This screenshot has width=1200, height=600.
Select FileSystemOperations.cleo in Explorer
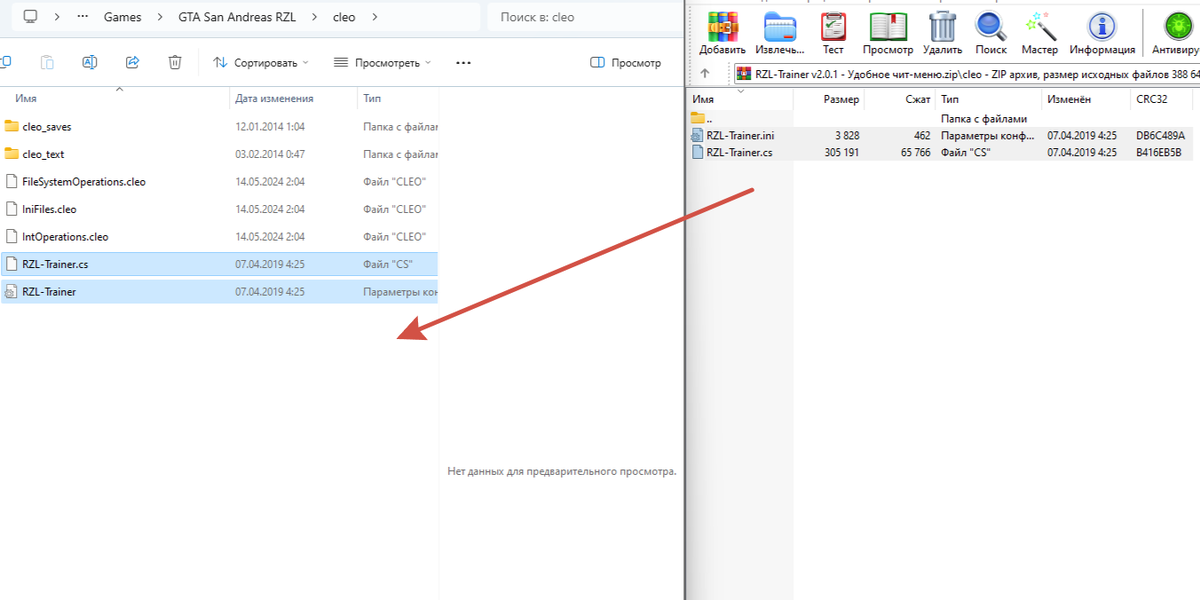[x=84, y=182]
